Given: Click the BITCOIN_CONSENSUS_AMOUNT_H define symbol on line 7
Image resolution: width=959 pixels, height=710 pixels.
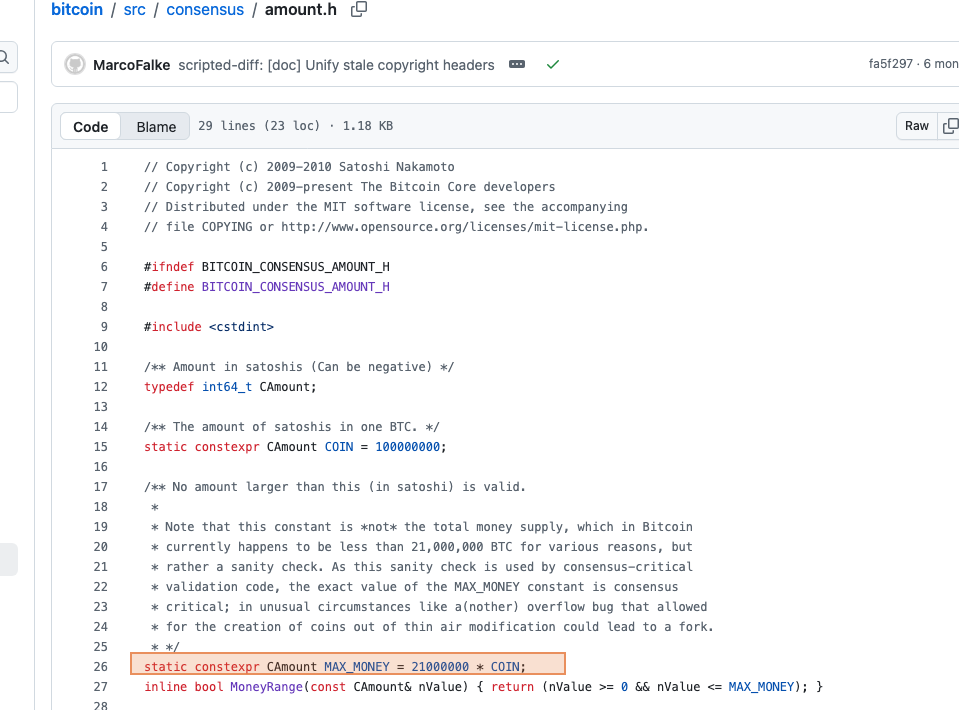Looking at the screenshot, I should coord(295,287).
